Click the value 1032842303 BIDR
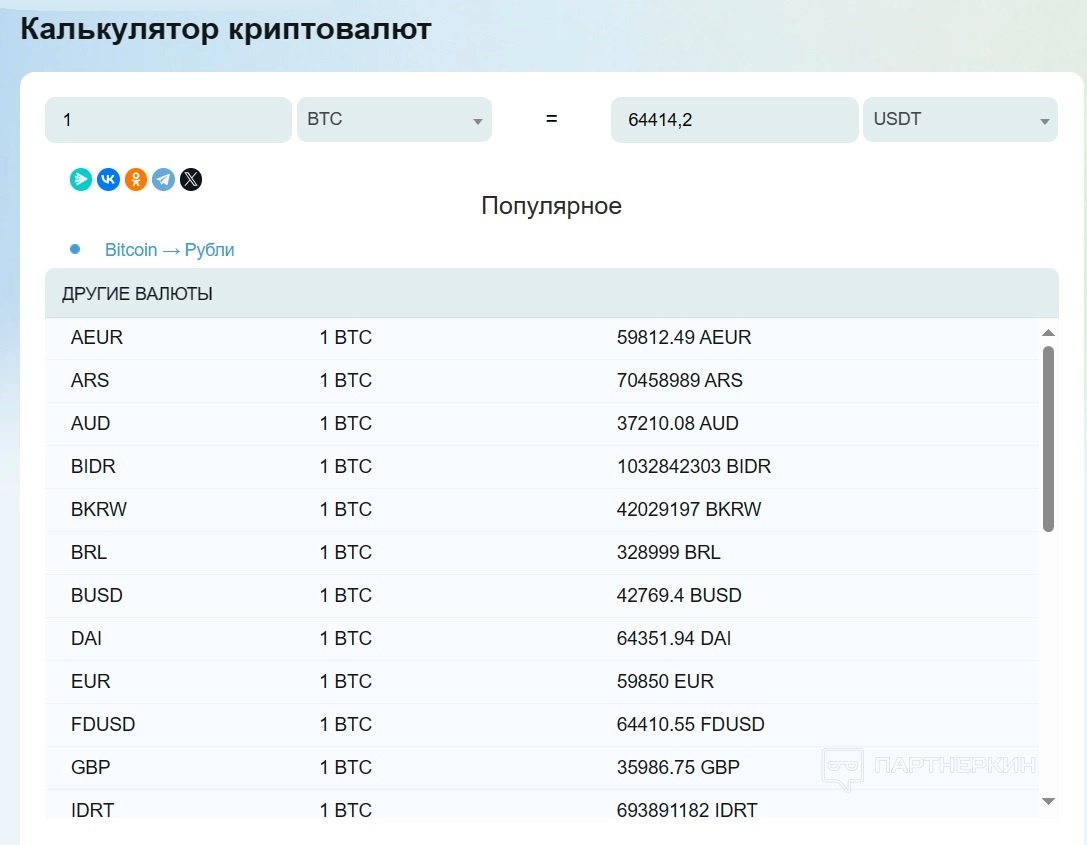Image resolution: width=1087 pixels, height=845 pixels. tap(693, 467)
